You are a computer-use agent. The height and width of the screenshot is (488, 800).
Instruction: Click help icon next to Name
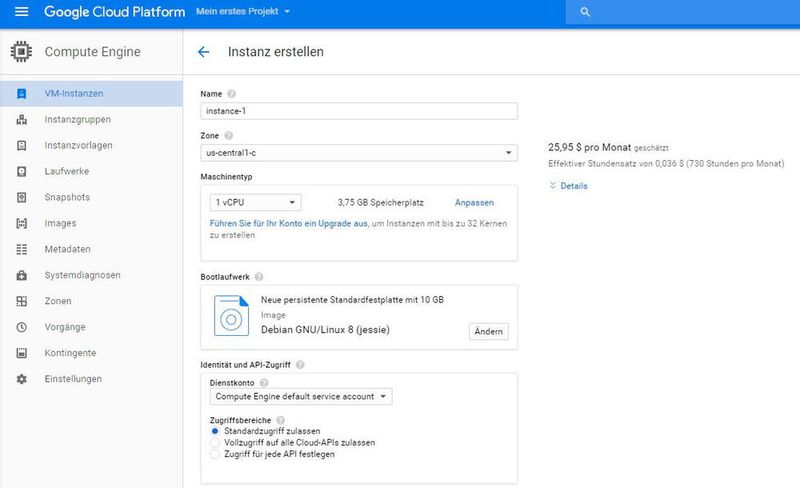(232, 94)
